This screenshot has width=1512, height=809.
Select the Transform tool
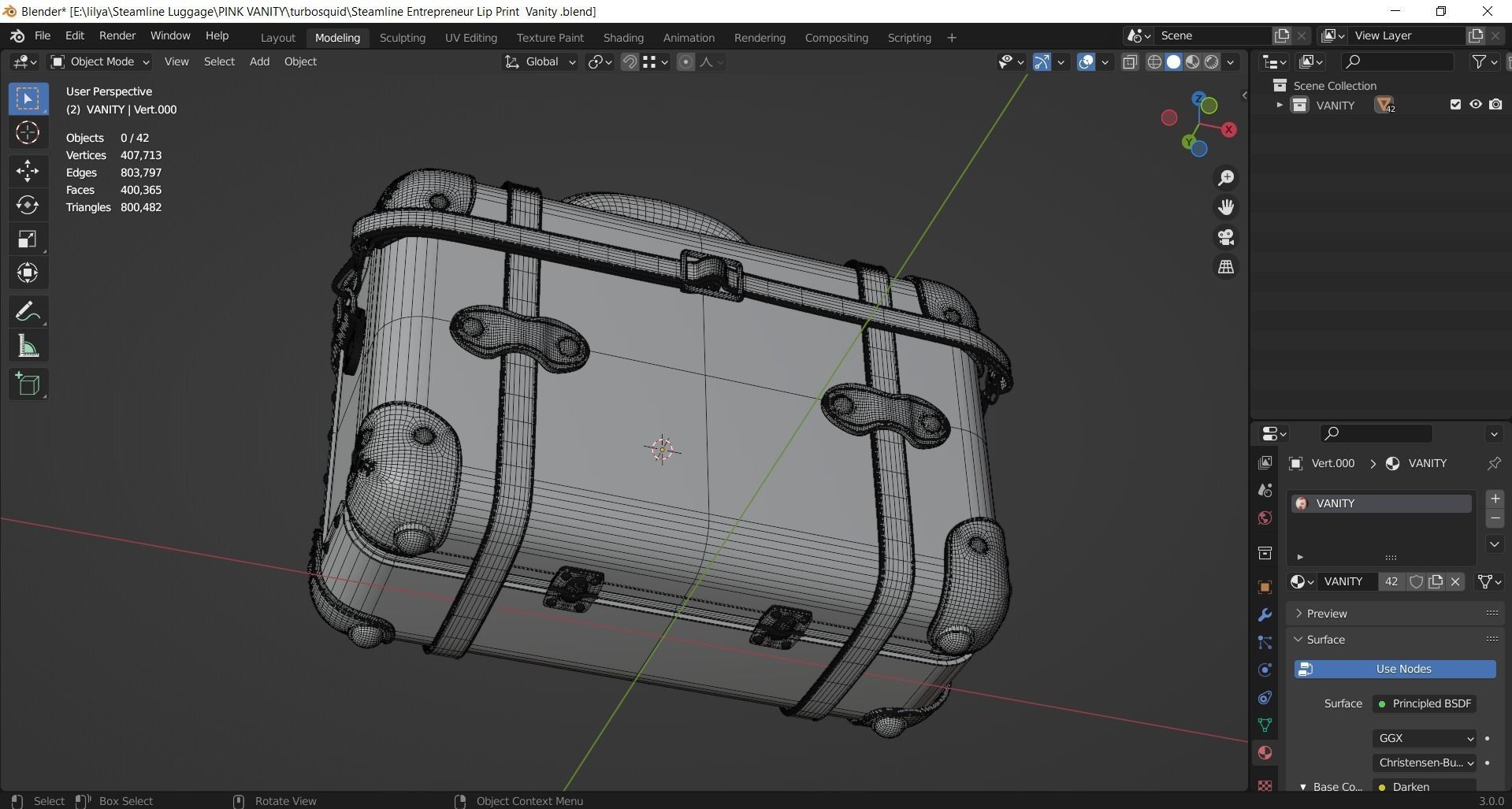tap(28, 273)
